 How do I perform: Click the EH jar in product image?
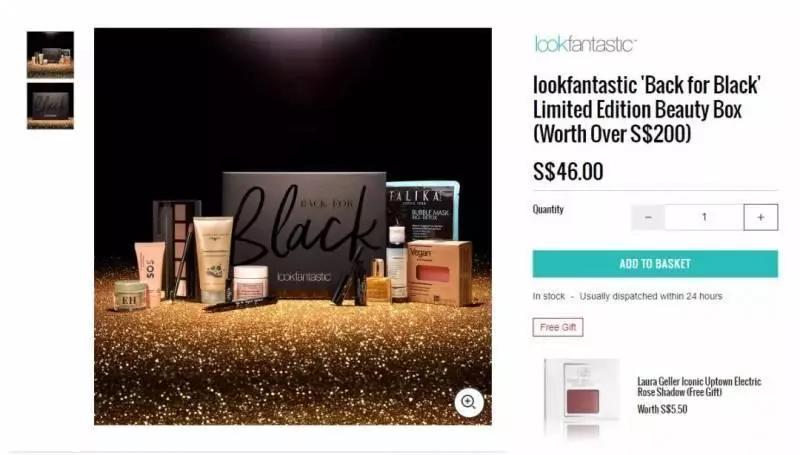(130, 296)
